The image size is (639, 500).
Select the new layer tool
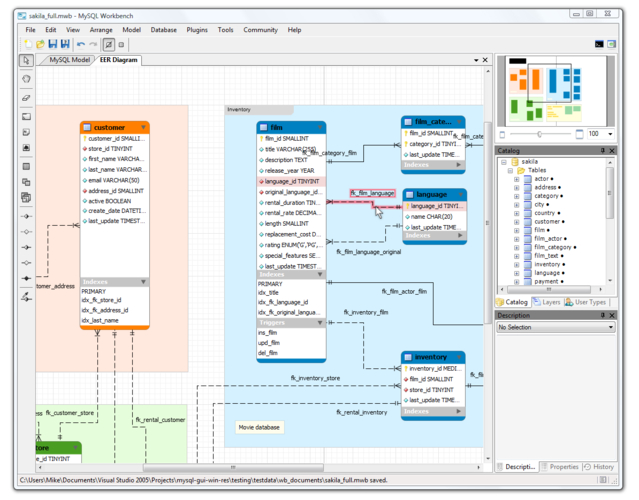pyautogui.click(x=26, y=117)
